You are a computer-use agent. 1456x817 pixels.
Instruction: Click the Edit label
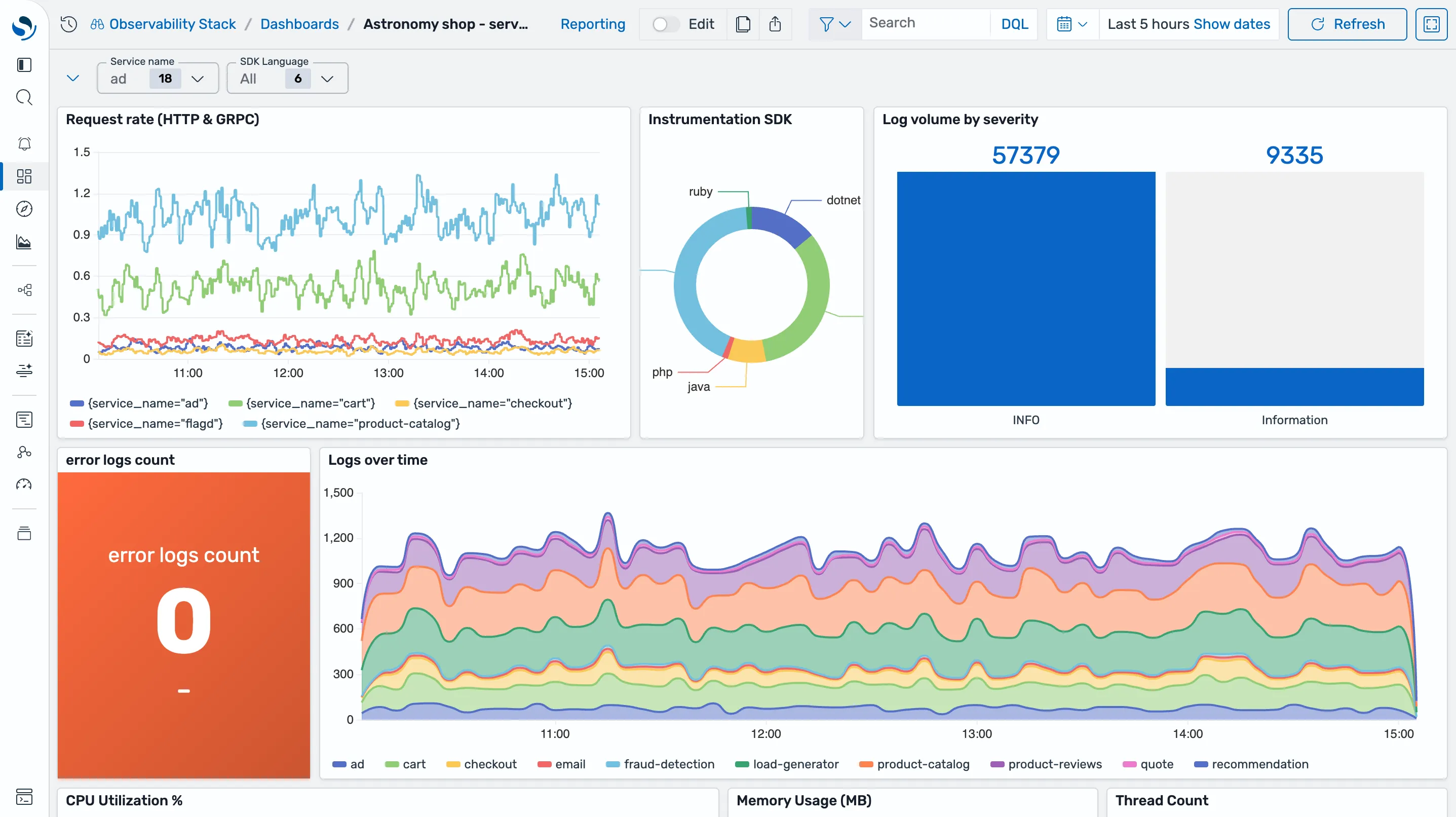(x=701, y=24)
